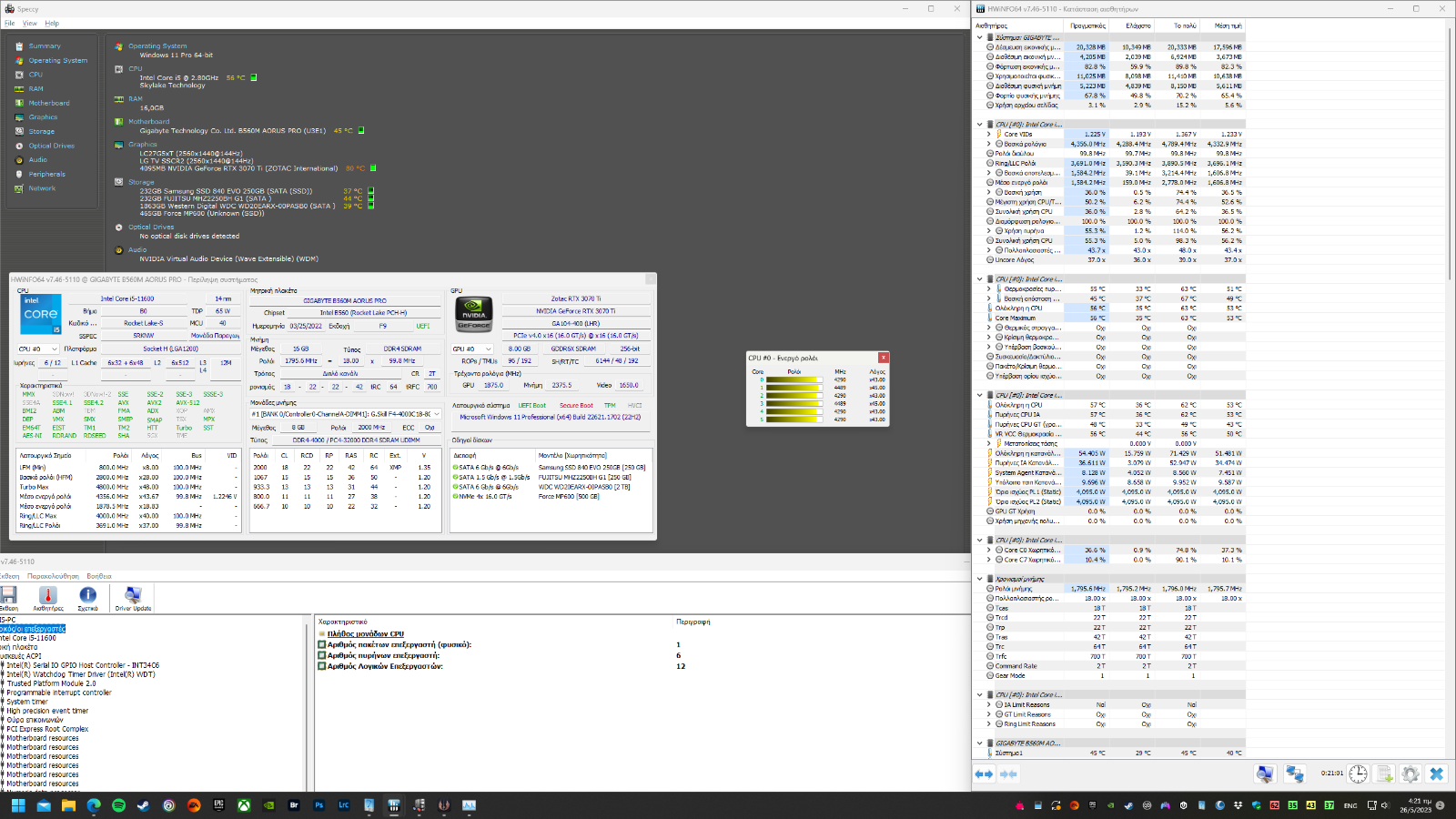Click the logging sheet-plus icon in sensors footer
1456x819 pixels.
(1384, 774)
